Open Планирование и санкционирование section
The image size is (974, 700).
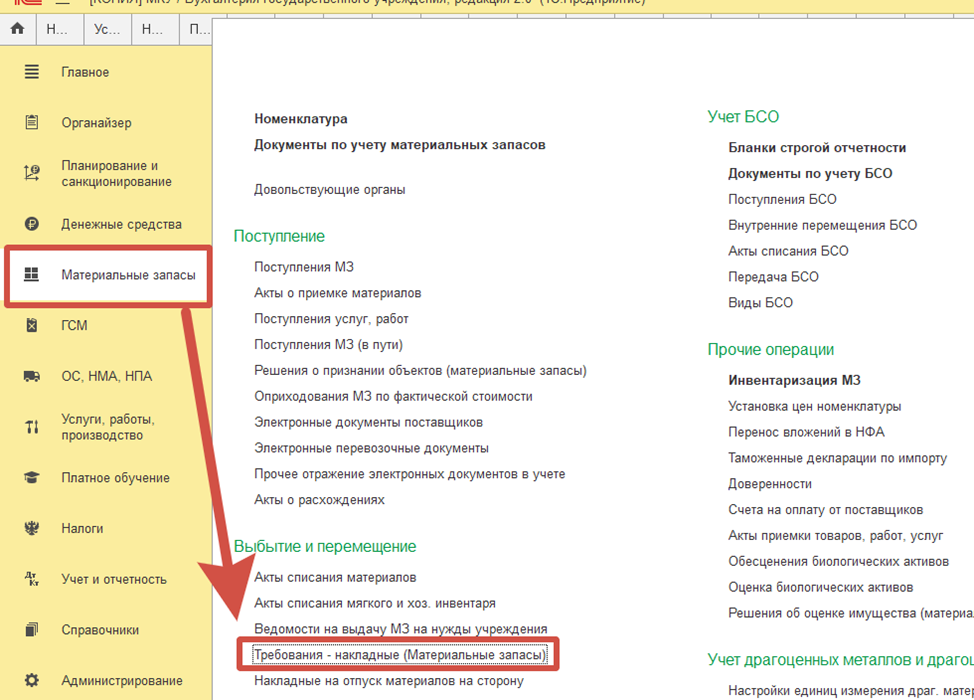click(116, 173)
